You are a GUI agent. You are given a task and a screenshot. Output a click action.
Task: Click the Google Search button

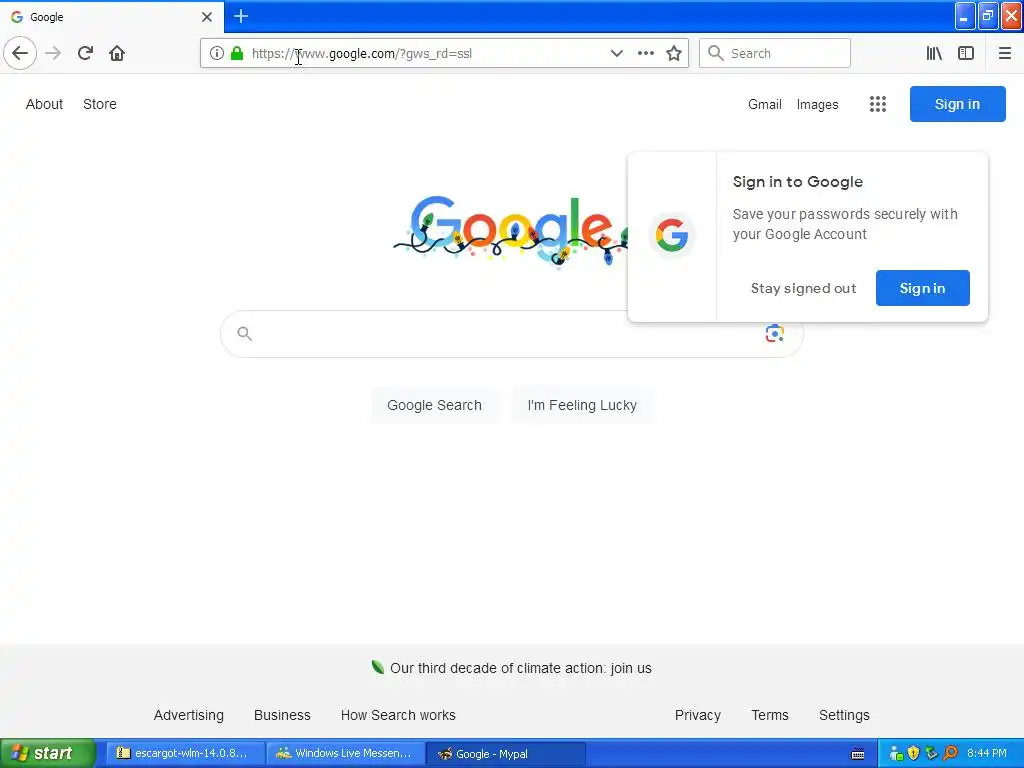[434, 405]
